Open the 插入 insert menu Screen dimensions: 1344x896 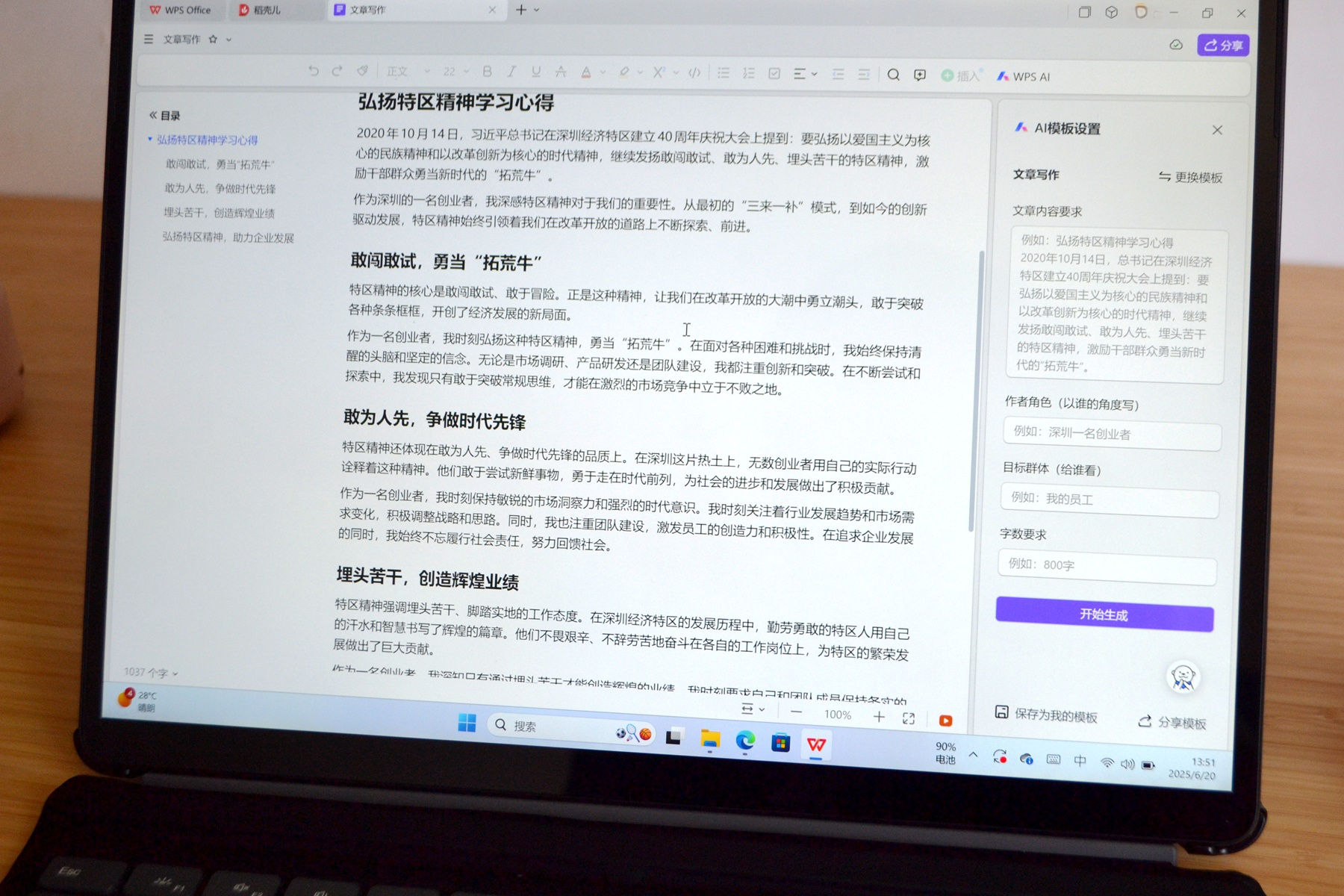click(961, 75)
